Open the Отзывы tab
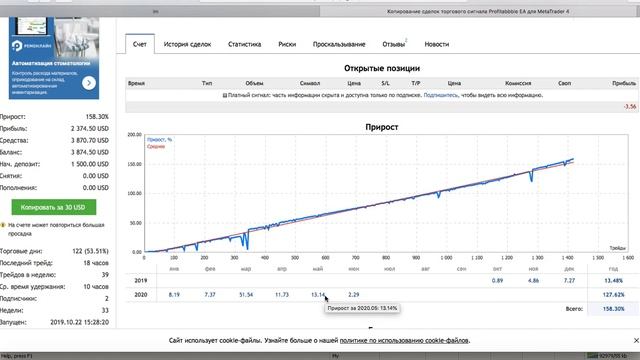This screenshot has height=360, width=640. tap(394, 44)
